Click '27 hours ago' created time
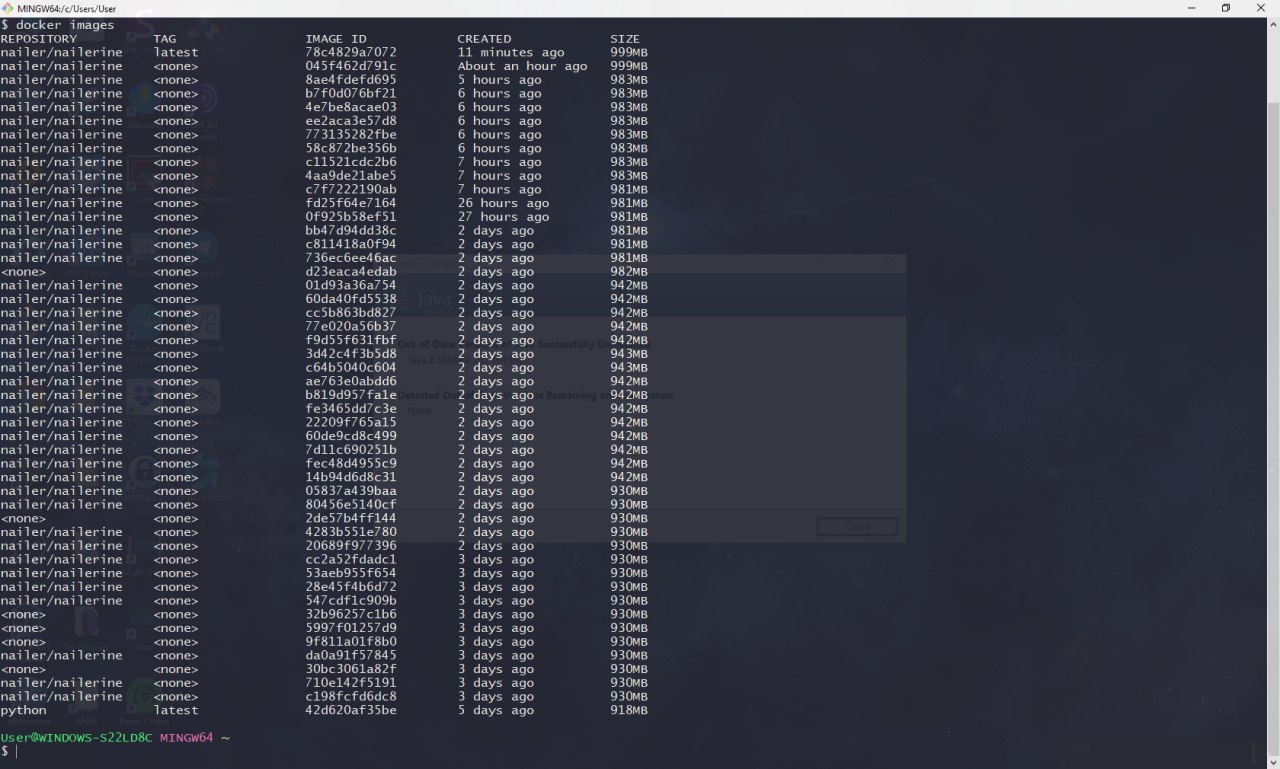The height and width of the screenshot is (769, 1280). (x=503, y=217)
